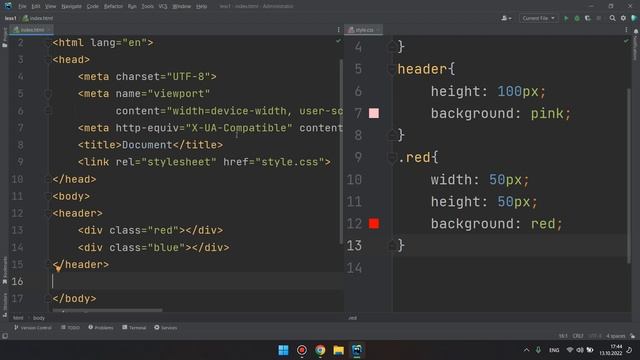Open the Version Control tool window

(x=33, y=328)
